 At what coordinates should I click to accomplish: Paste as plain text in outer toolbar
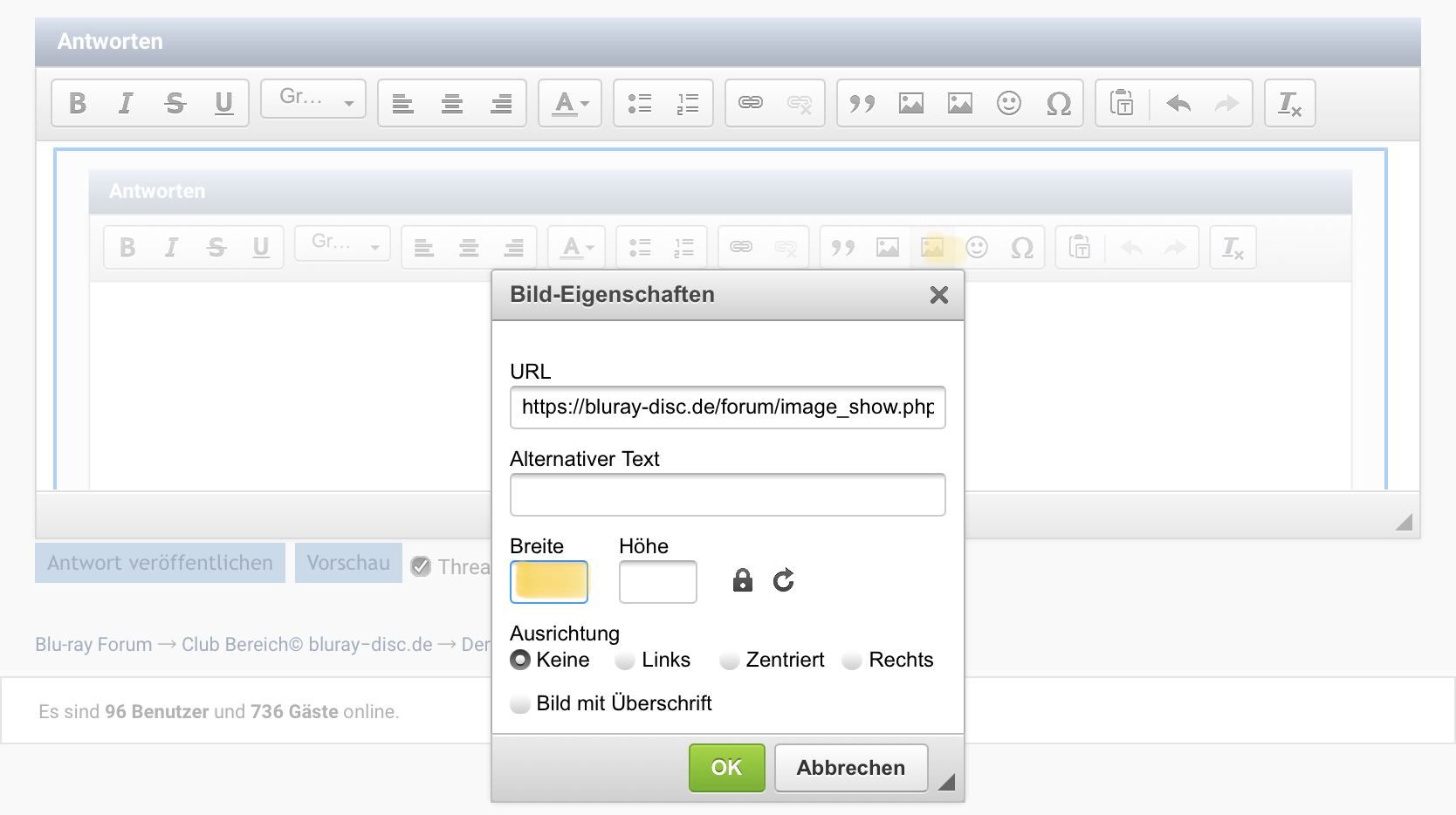tap(1122, 104)
